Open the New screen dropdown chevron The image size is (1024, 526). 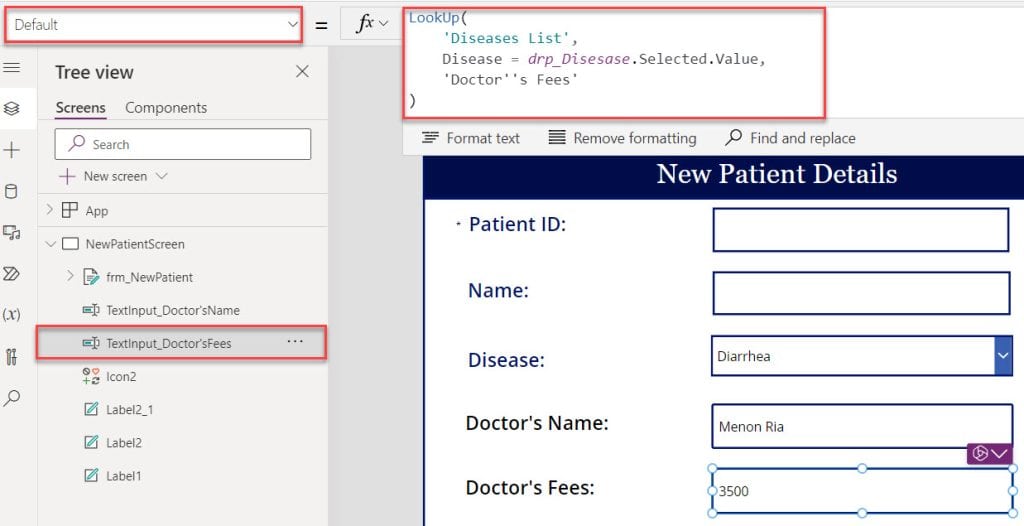click(x=162, y=176)
